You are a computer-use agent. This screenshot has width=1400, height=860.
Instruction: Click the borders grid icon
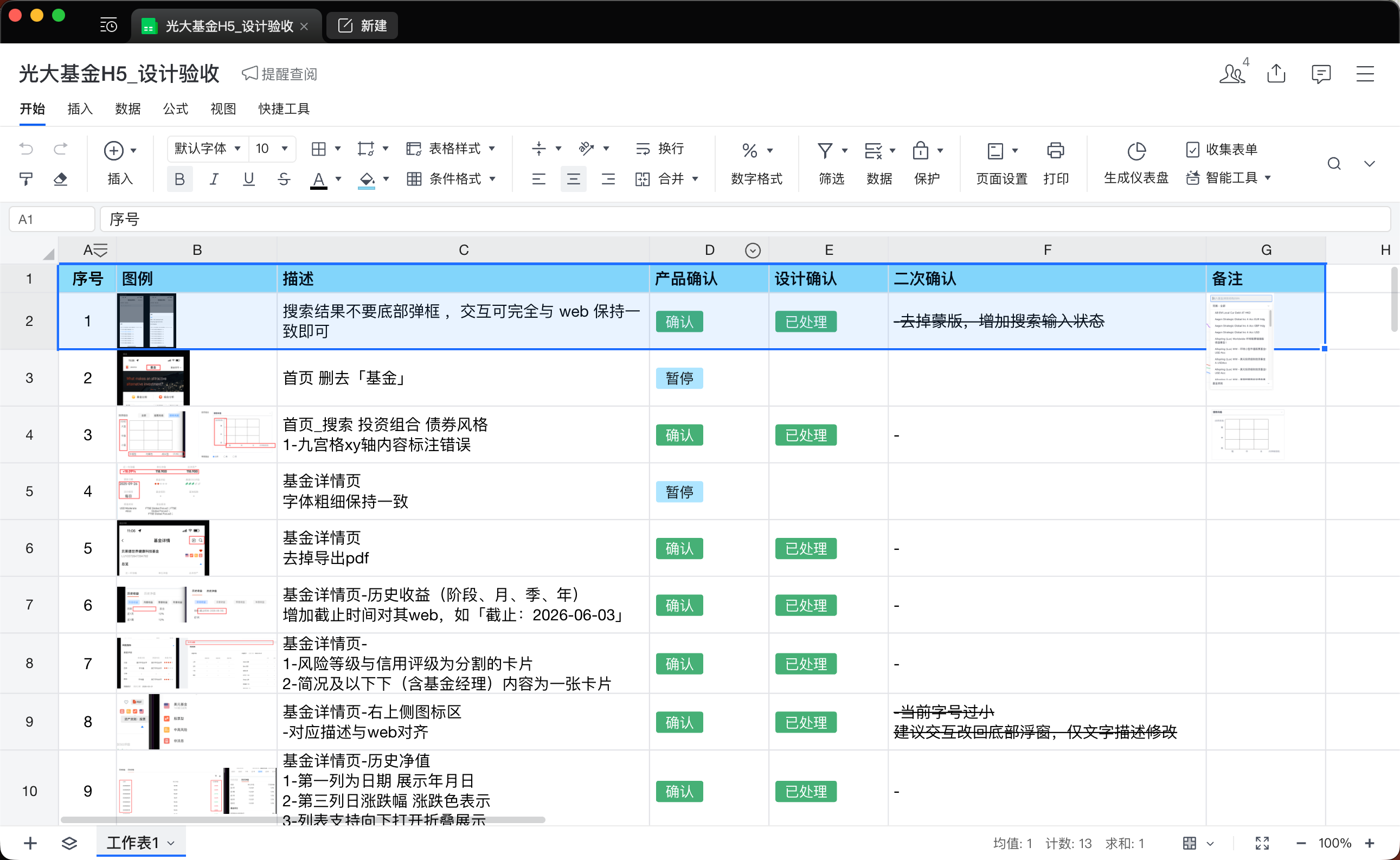[318, 149]
